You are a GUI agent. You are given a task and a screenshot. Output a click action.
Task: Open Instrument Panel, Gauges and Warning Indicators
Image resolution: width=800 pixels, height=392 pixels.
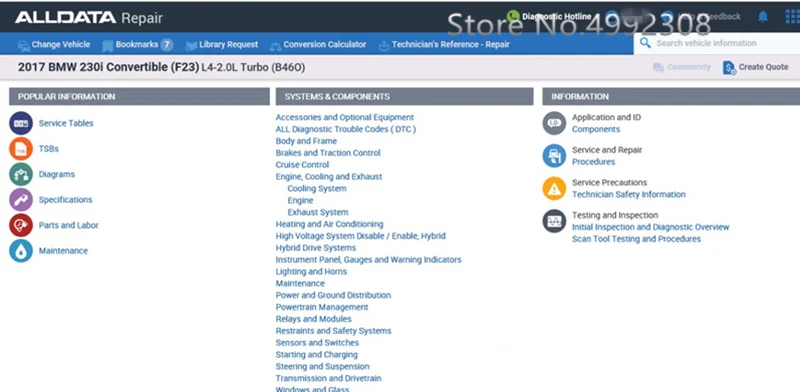tap(368, 259)
